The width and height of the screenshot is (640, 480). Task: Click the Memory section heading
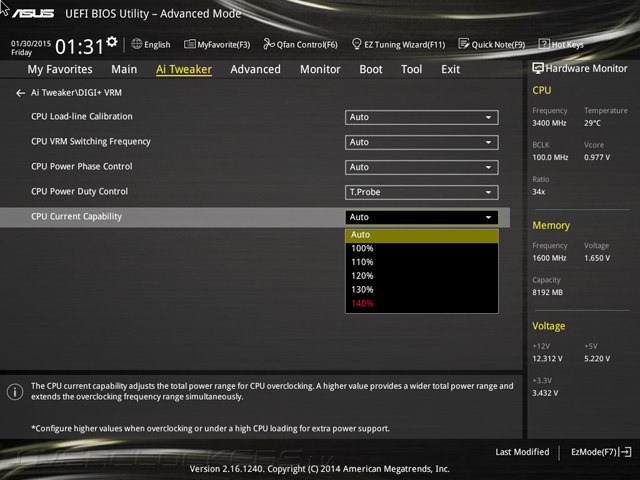[x=551, y=226]
